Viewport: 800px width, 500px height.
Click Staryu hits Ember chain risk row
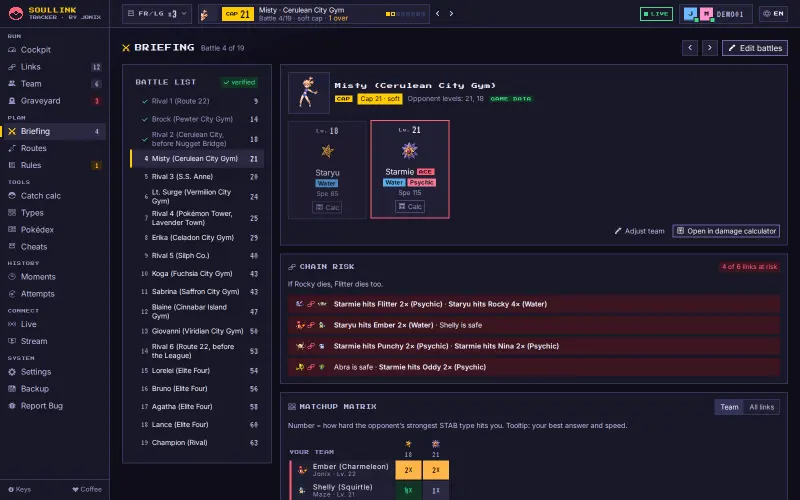pyautogui.click(x=534, y=325)
